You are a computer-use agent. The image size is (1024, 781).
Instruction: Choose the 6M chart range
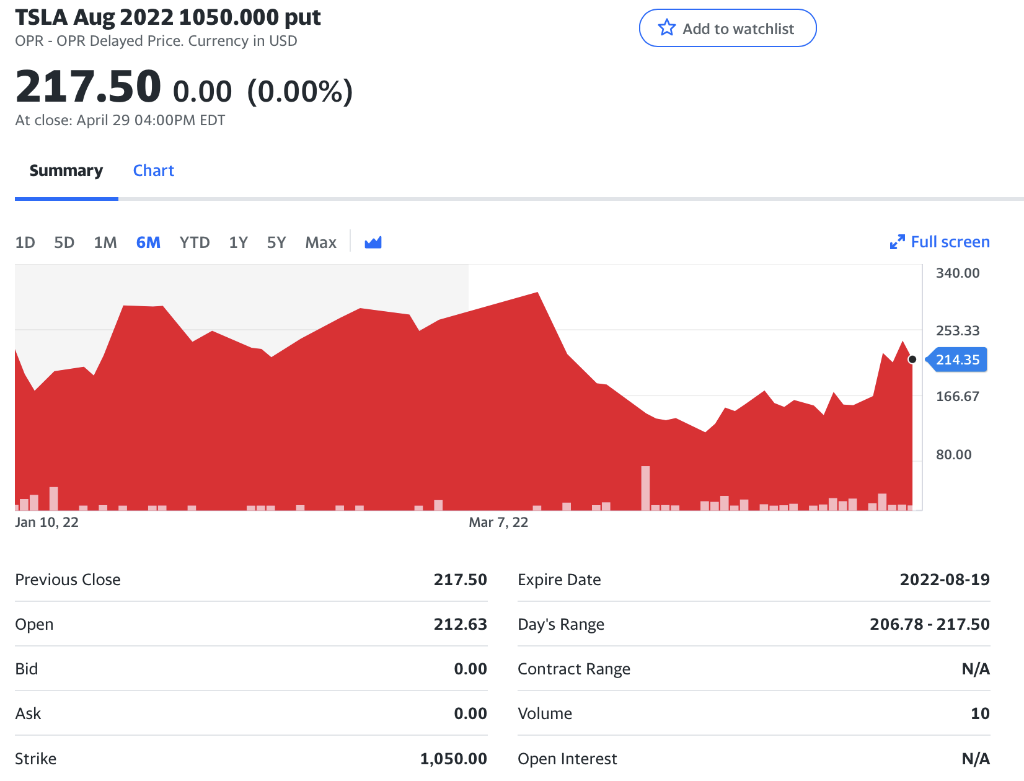tap(148, 242)
